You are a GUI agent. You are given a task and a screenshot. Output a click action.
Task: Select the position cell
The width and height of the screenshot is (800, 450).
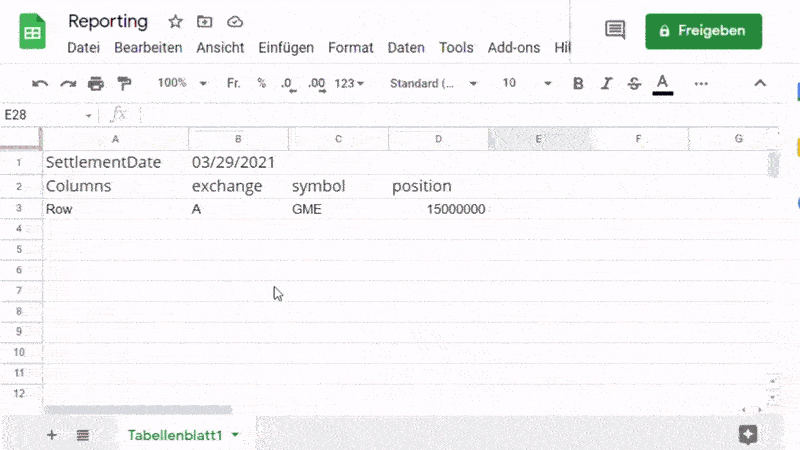[438, 186]
